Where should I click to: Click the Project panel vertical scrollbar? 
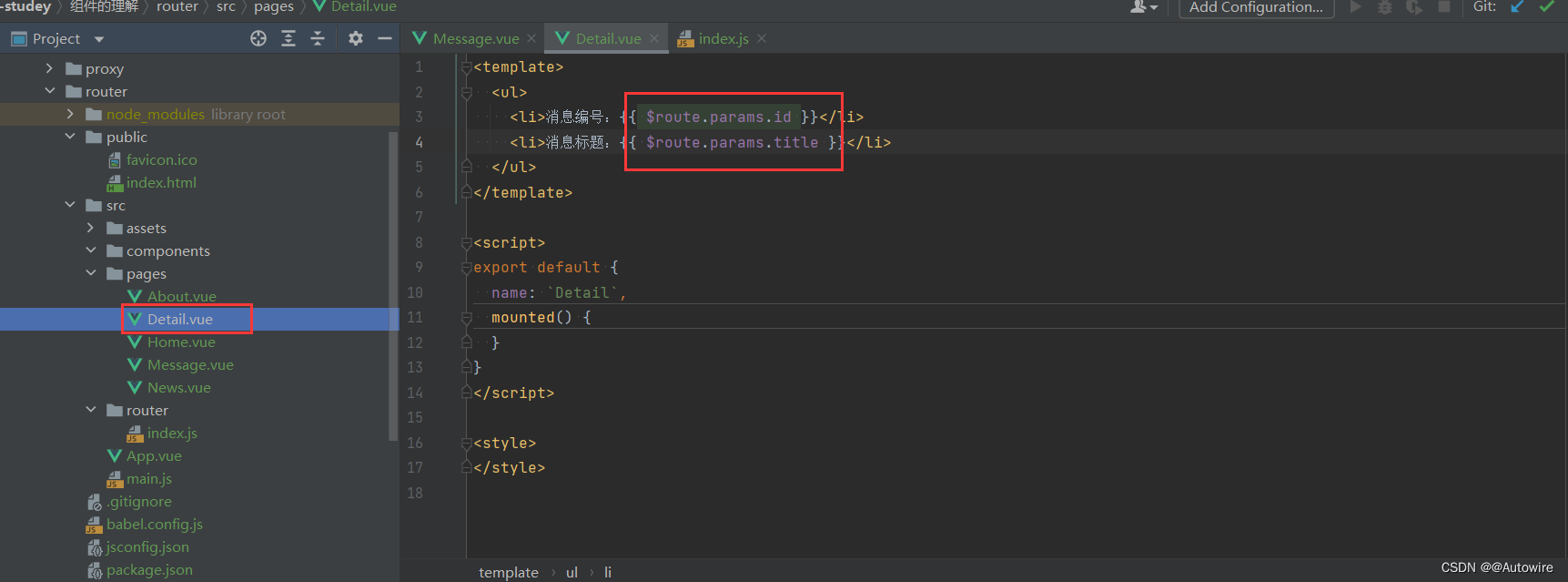[x=394, y=286]
